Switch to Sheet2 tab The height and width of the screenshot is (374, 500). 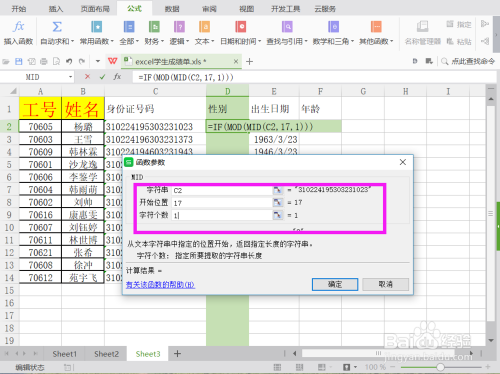click(106, 354)
